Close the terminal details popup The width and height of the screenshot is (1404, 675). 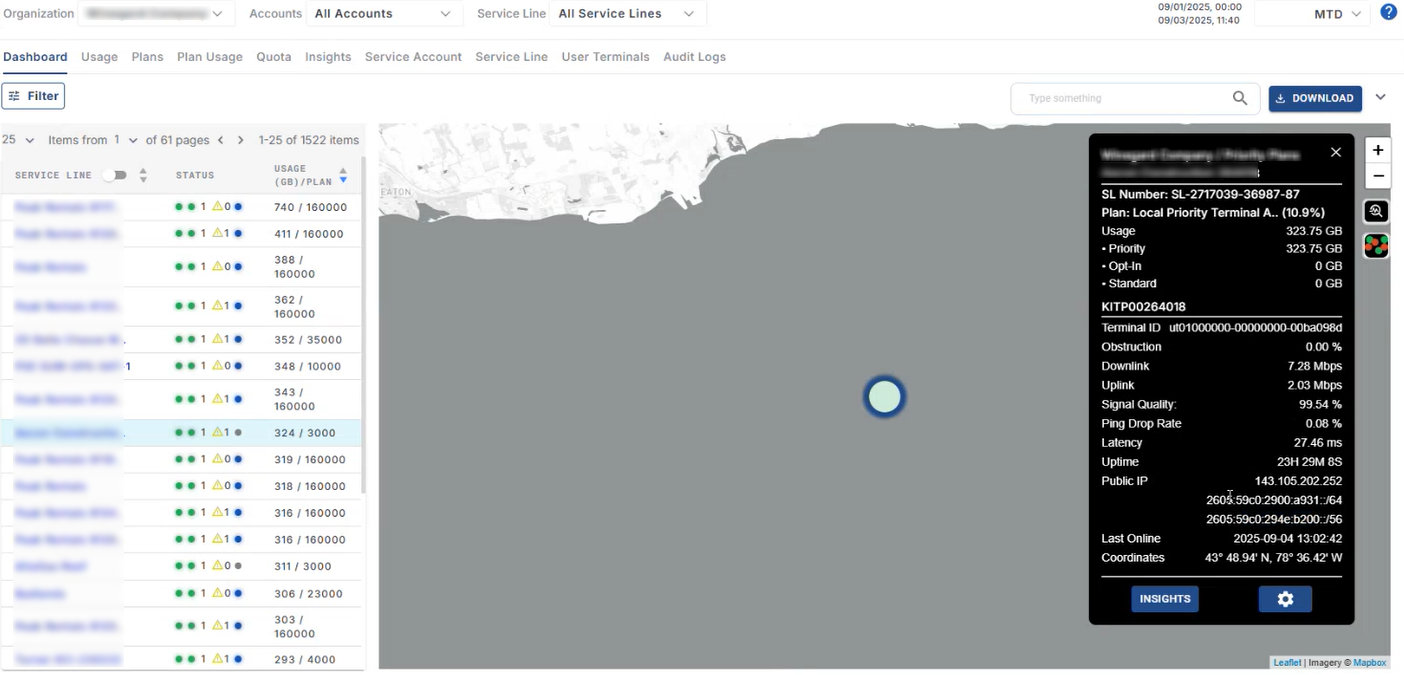tap(1335, 152)
